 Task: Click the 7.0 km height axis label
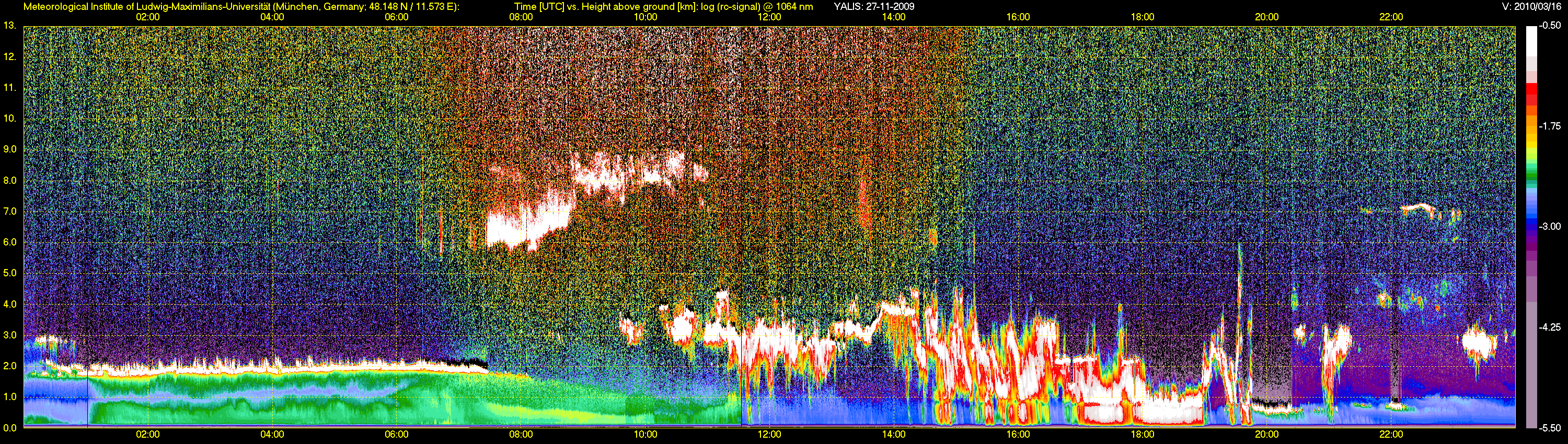10,211
